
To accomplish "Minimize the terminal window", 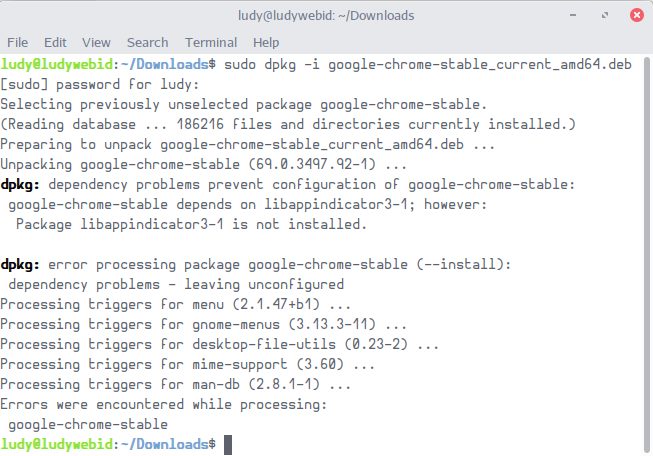I will click(574, 15).
